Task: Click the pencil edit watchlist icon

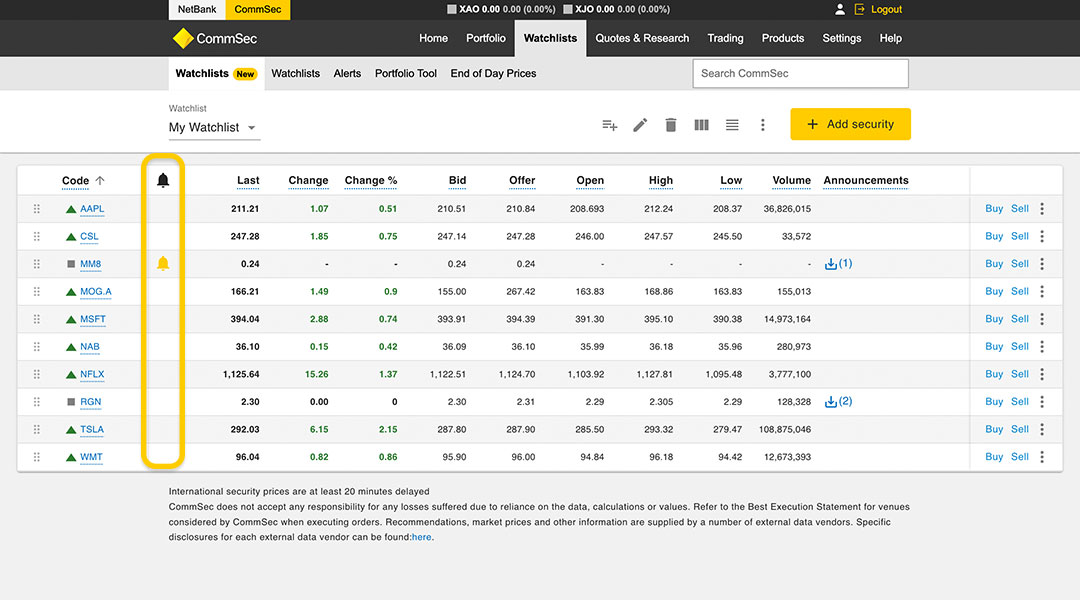Action: coord(640,125)
